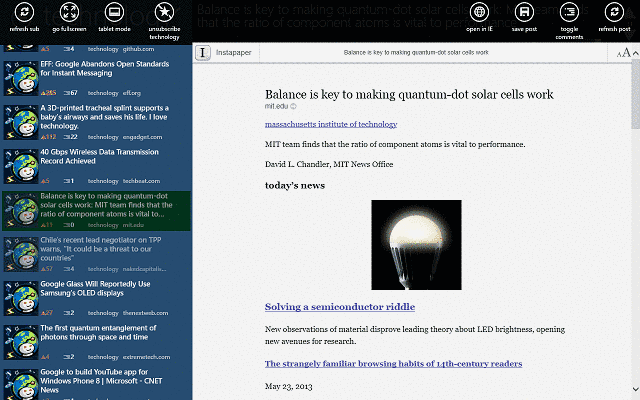Click thumbnail of 40 Gbps post
The height and width of the screenshot is (400, 640).
[x=21, y=167]
